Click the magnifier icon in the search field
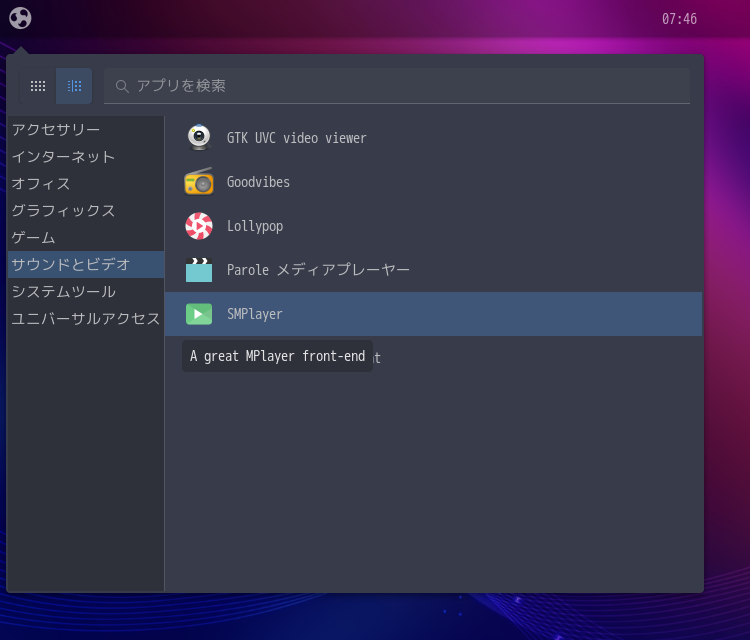 point(122,86)
